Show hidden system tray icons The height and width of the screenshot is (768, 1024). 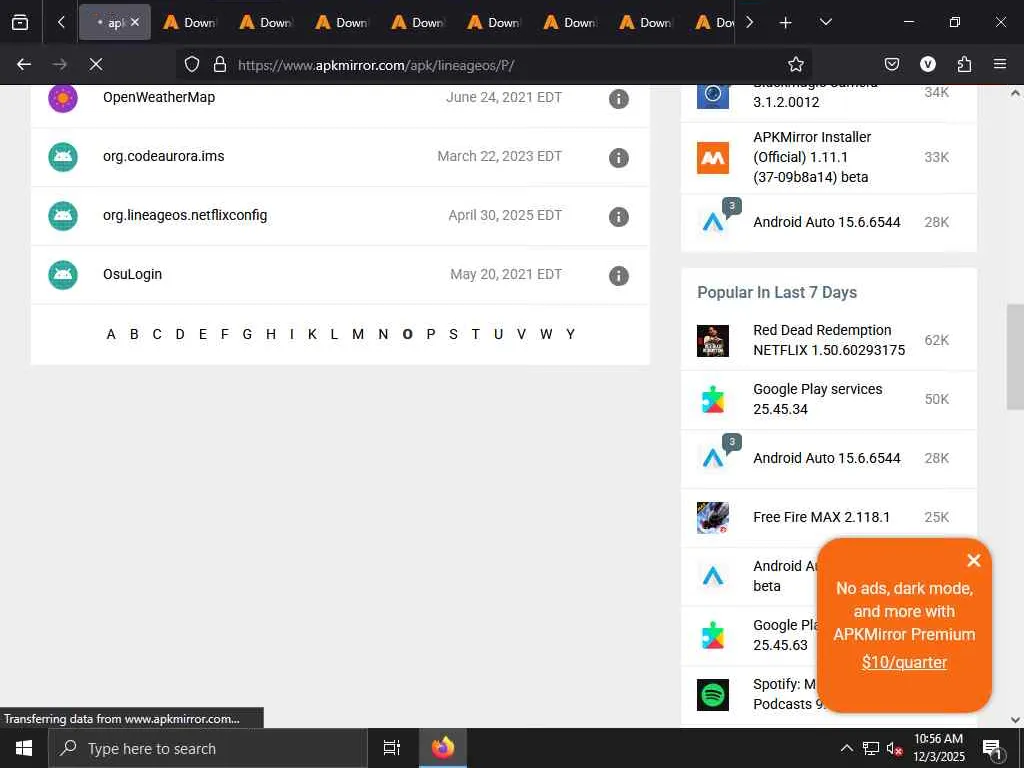pos(846,748)
